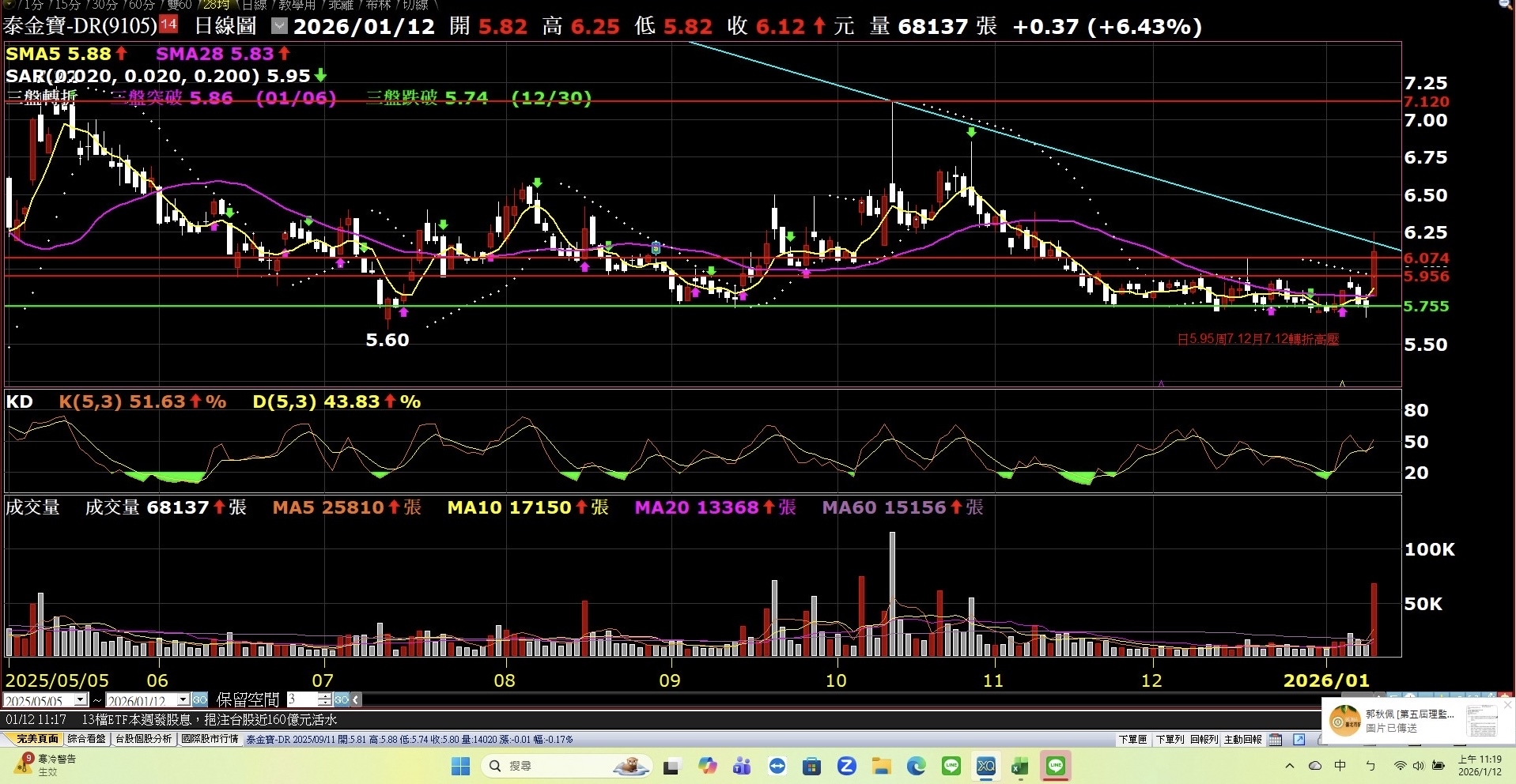Click the GO button after the date range
The height and width of the screenshot is (784, 1516).
[200, 699]
